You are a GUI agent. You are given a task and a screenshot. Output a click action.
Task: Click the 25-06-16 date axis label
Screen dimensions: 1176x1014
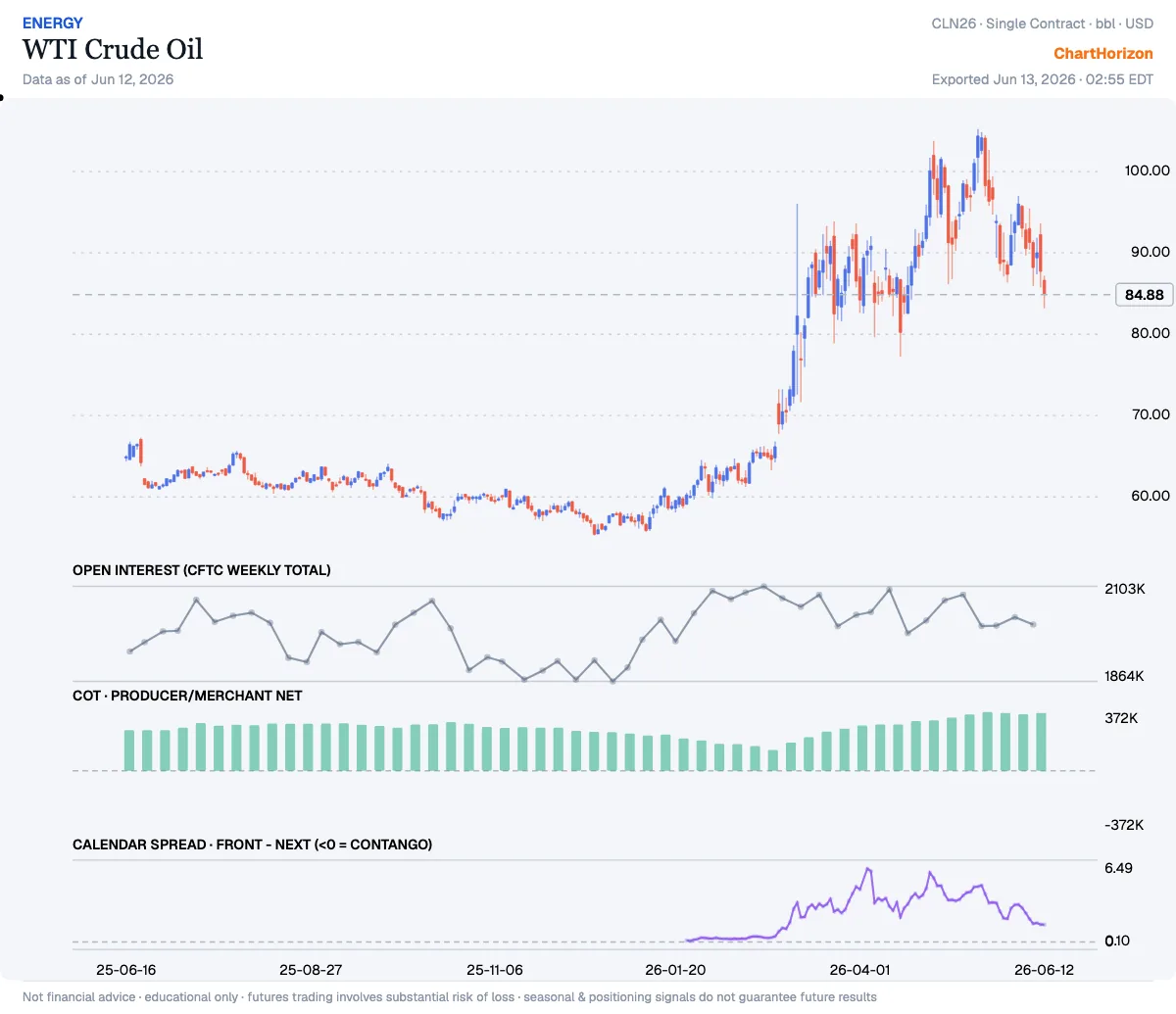coord(125,970)
